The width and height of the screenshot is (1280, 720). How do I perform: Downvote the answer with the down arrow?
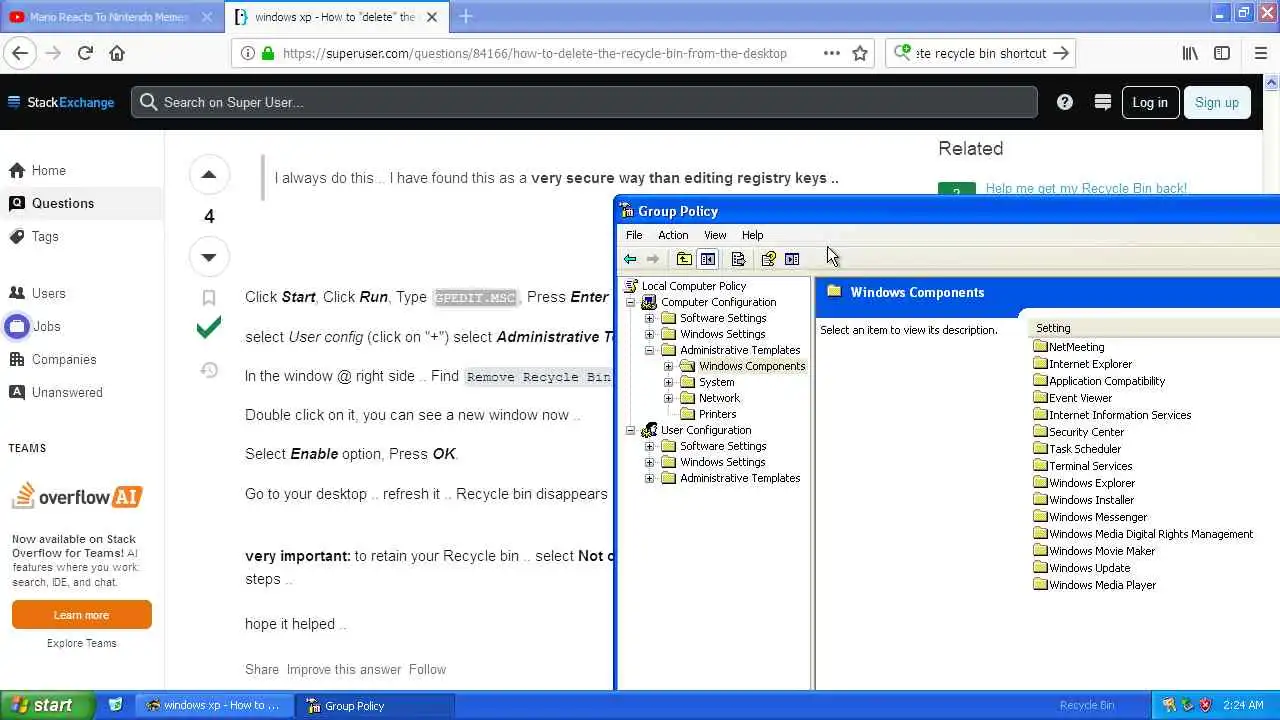click(209, 257)
